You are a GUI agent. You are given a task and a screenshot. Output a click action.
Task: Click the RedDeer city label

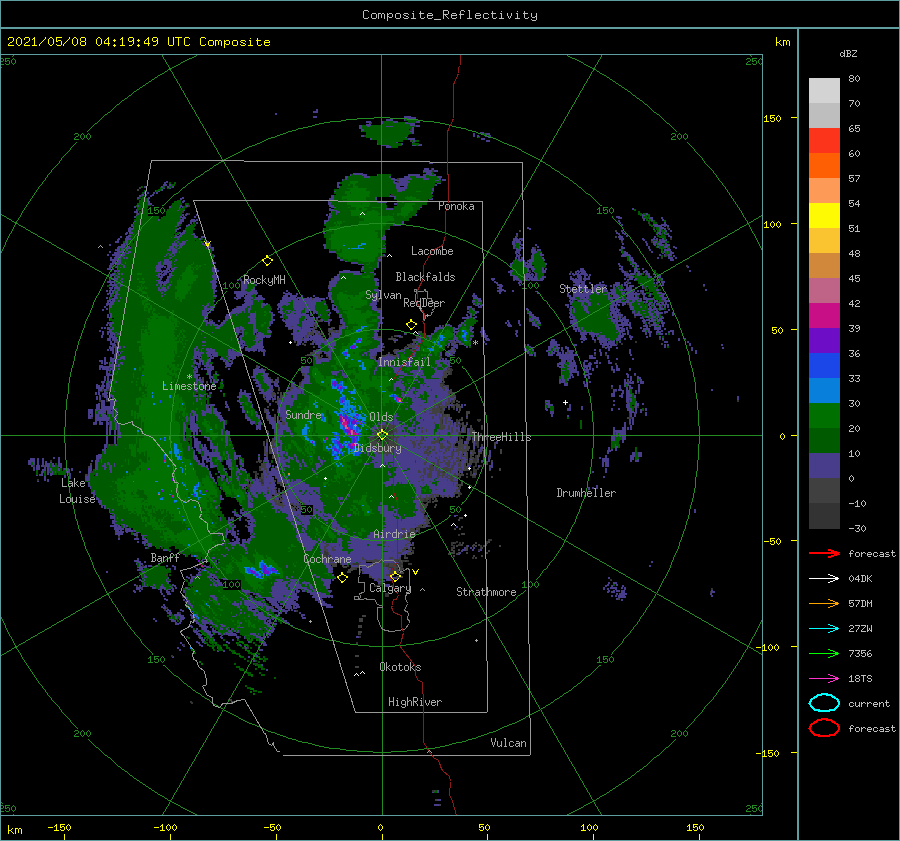[424, 303]
